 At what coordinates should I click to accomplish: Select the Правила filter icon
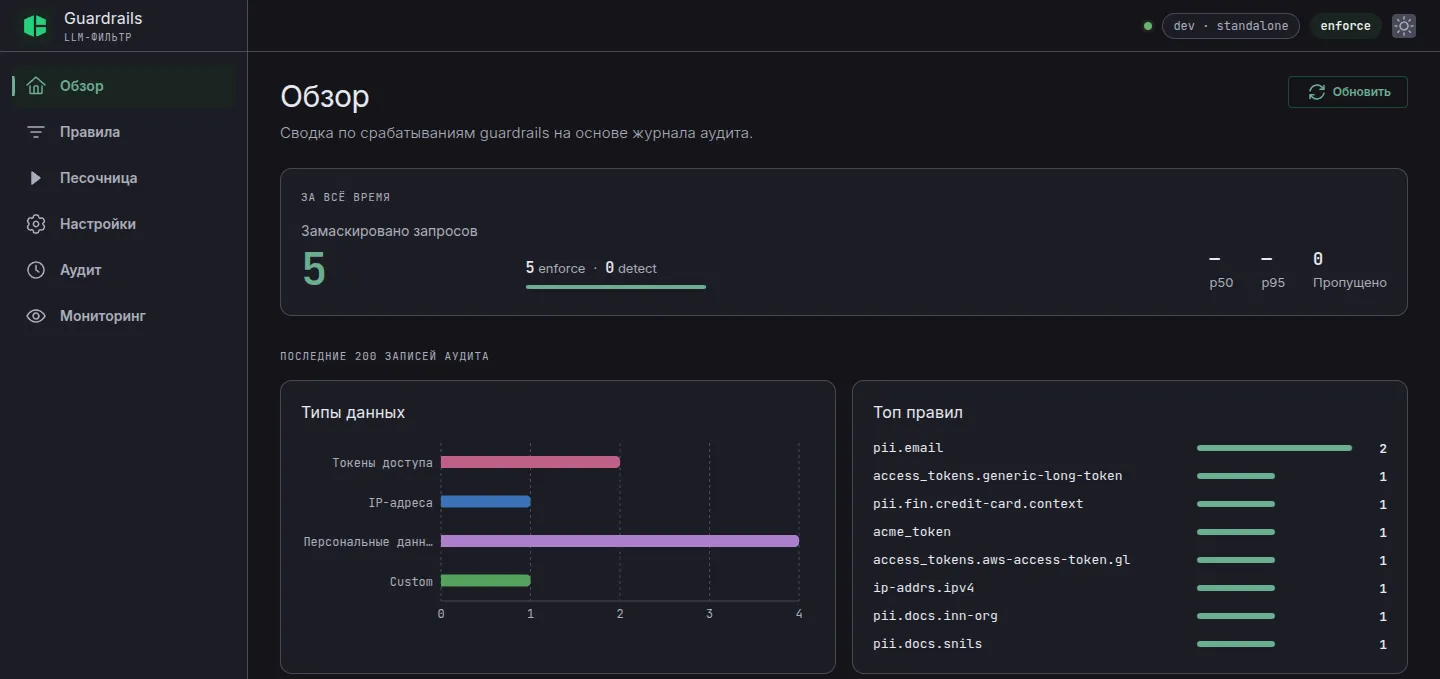point(36,132)
